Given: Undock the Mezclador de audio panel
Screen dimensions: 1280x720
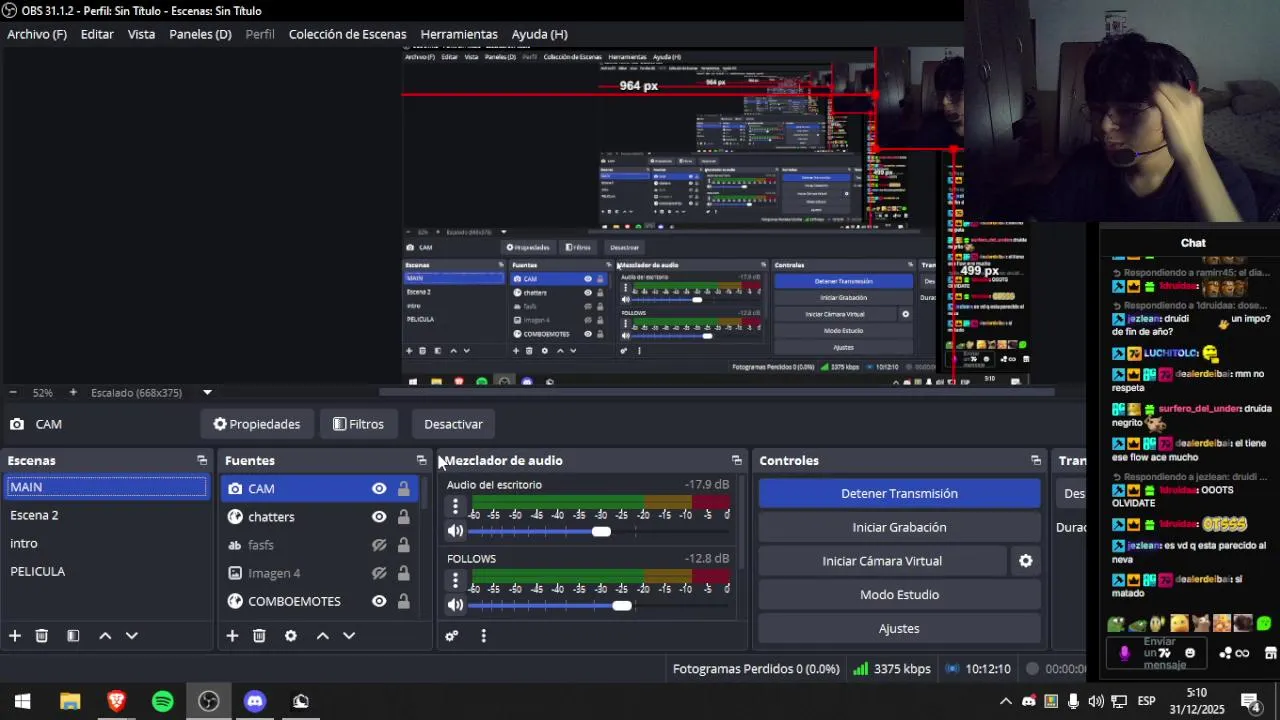Looking at the screenshot, I should pos(737,461).
